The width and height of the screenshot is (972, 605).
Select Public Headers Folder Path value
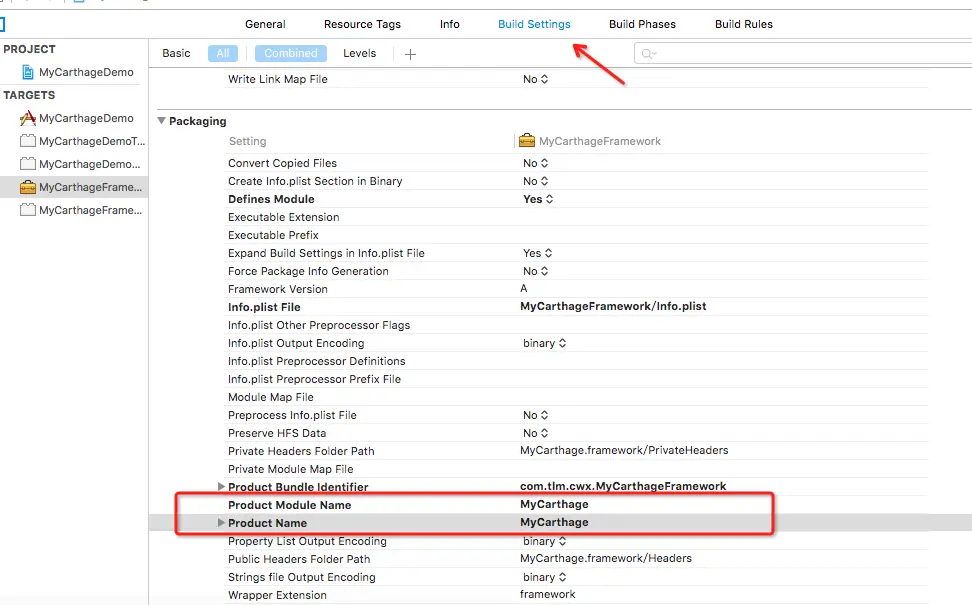click(606, 558)
